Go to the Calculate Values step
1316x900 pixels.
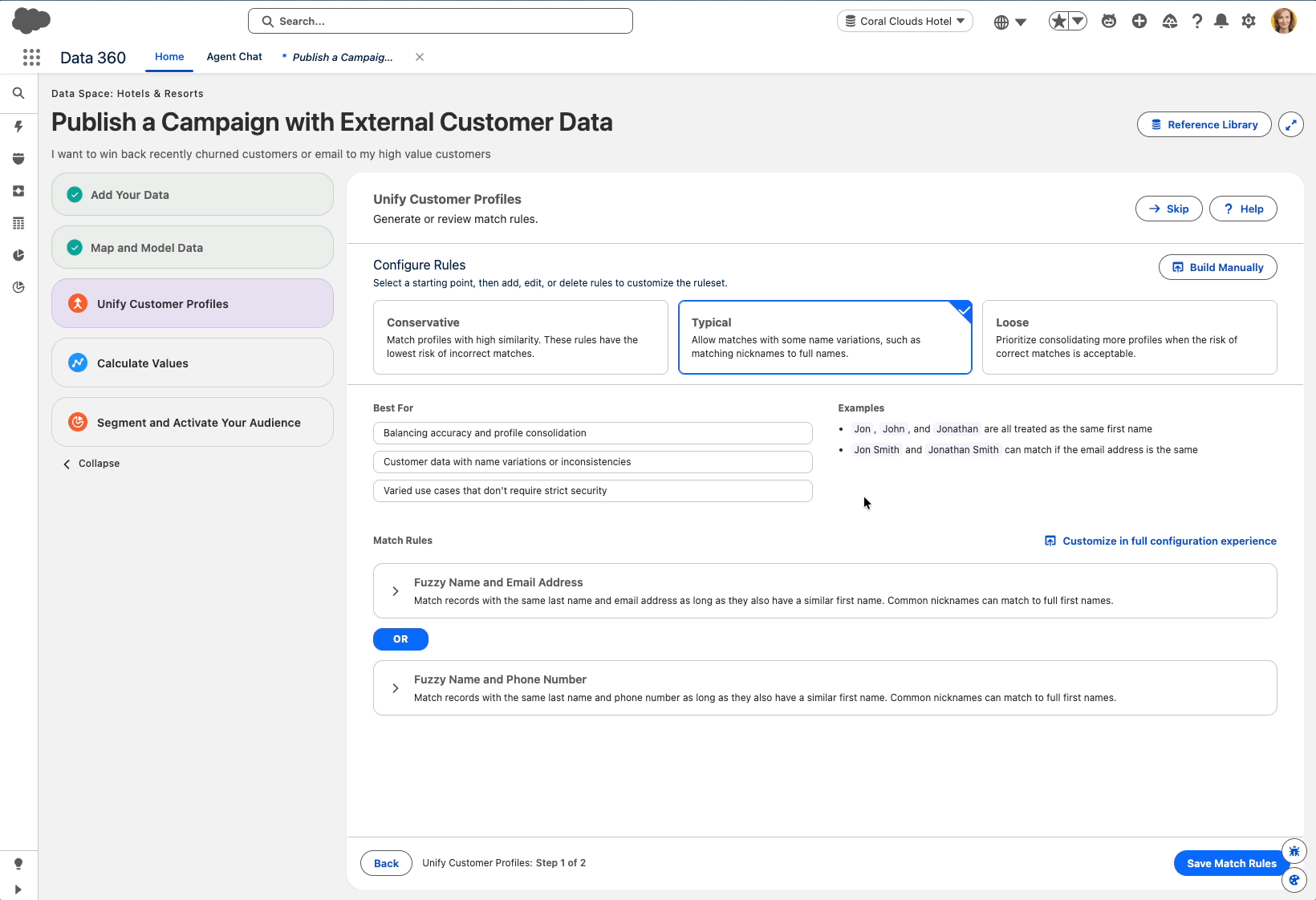[x=193, y=363]
